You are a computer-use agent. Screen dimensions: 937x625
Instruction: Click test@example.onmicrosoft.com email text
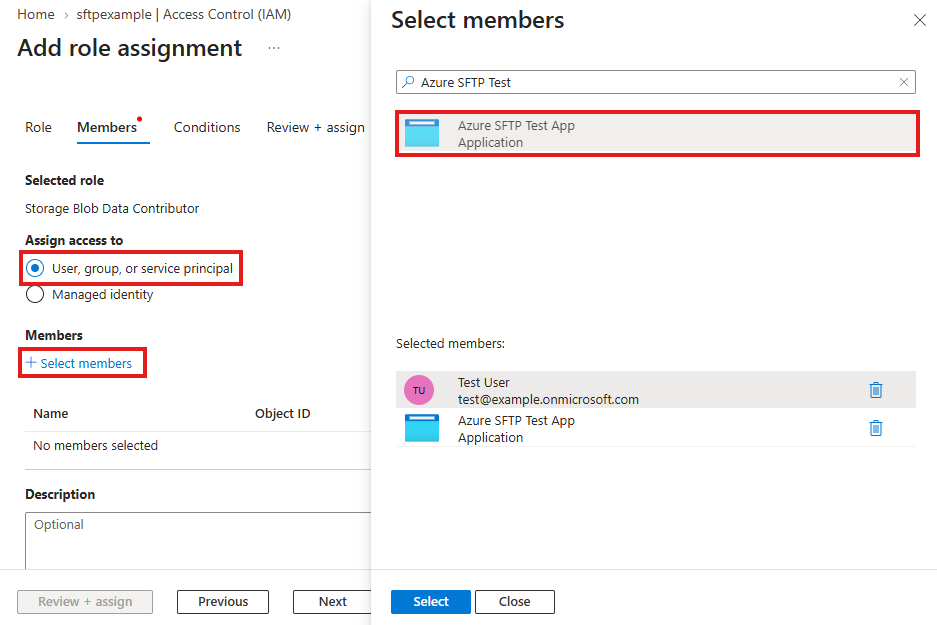548,399
